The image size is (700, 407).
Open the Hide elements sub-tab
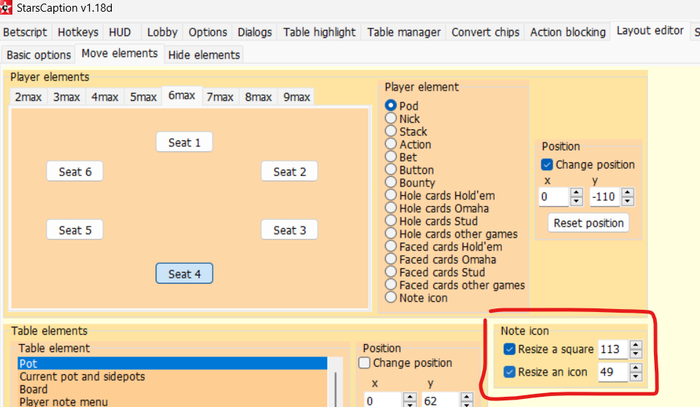(x=204, y=55)
